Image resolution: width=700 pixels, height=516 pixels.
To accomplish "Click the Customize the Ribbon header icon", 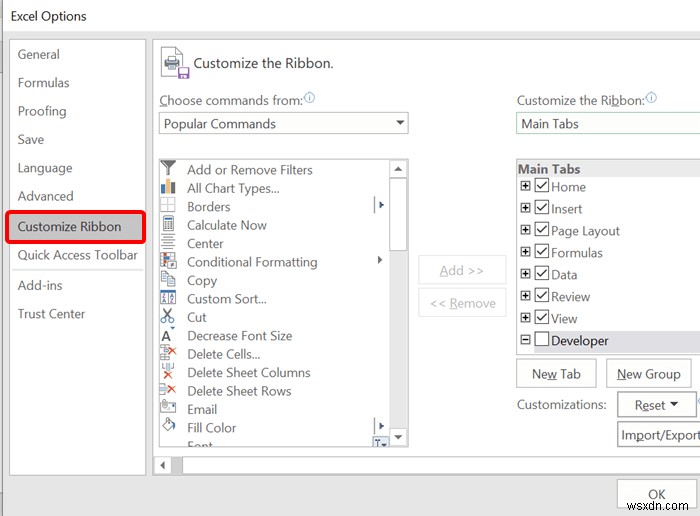I will (175, 63).
